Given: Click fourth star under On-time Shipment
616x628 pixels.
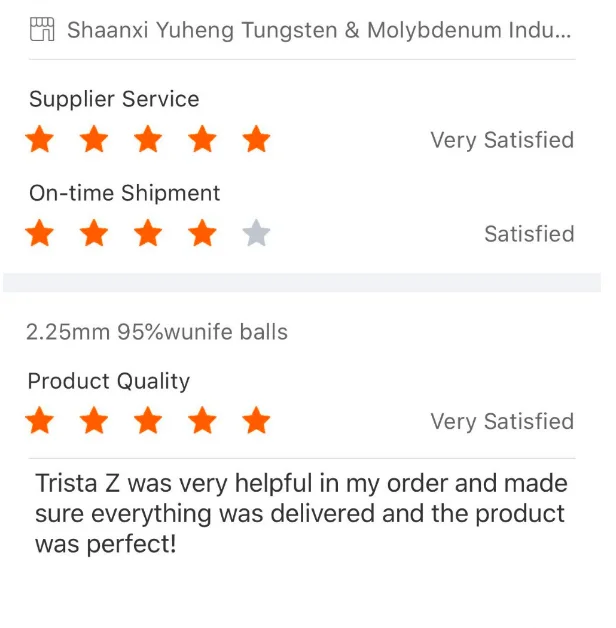Looking at the screenshot, I should click(203, 234).
